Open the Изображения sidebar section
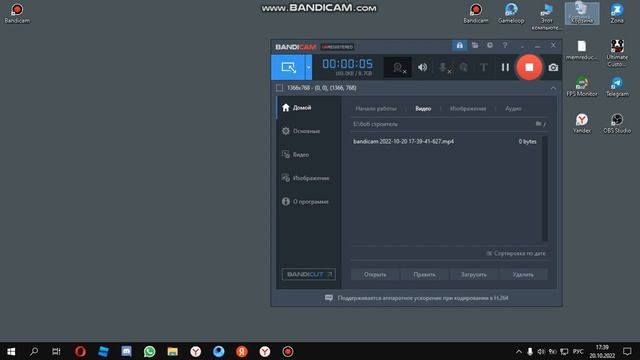Viewport: 640px width, 360px height. [x=309, y=178]
